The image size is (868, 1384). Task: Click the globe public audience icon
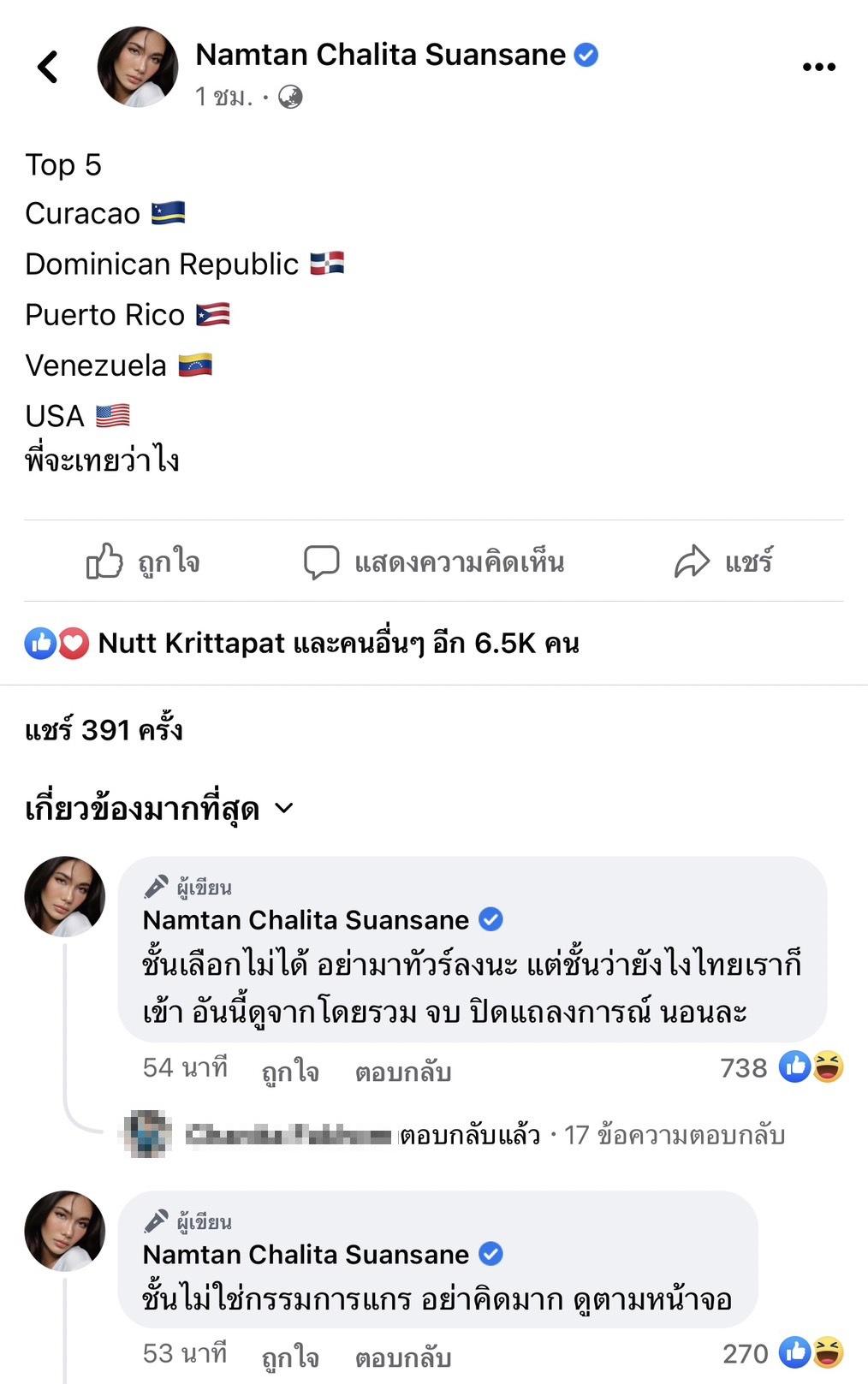290,98
